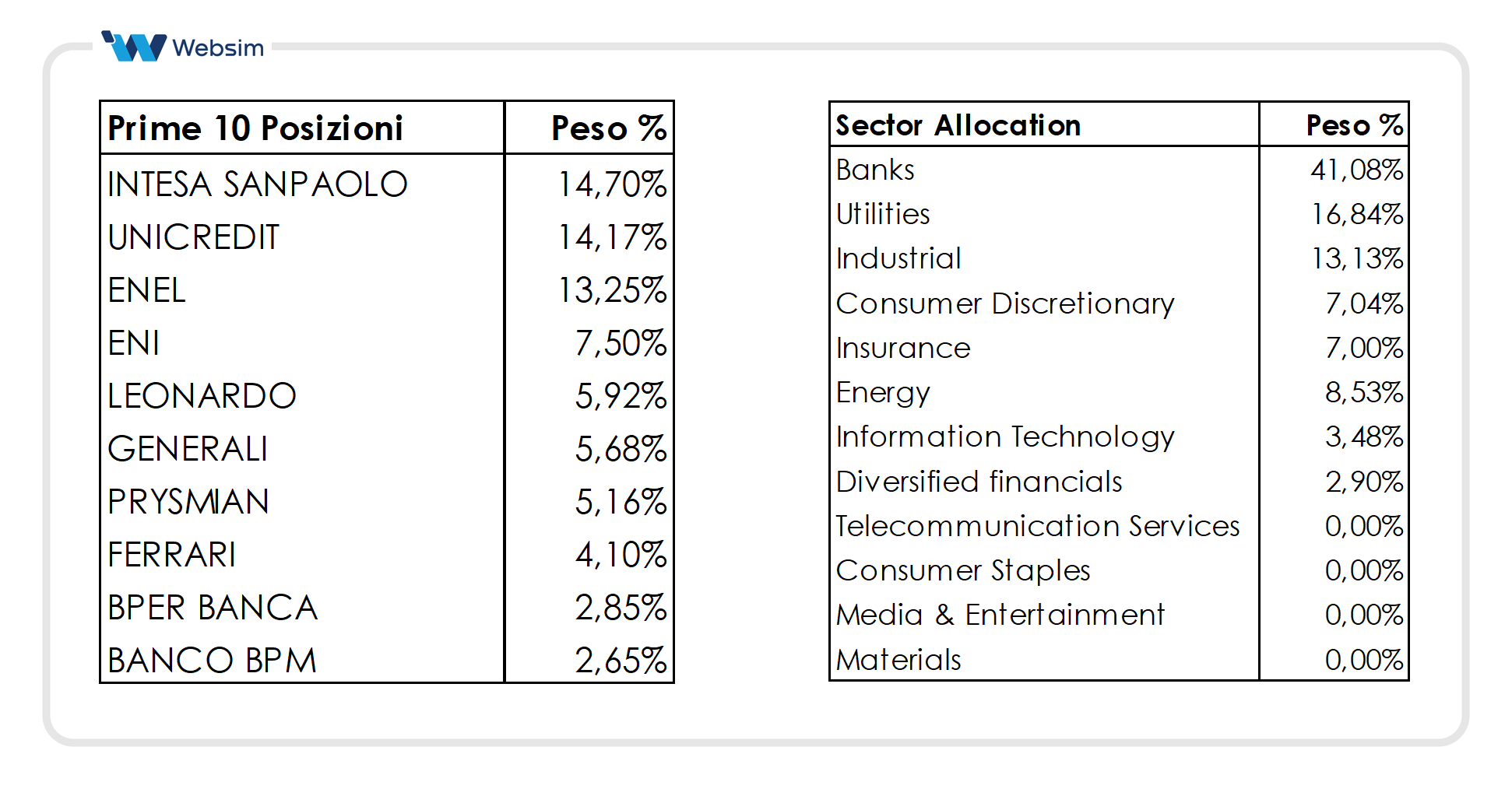The image size is (1512, 789).
Task: Click the Information Technology sector label
Action: (x=1004, y=437)
